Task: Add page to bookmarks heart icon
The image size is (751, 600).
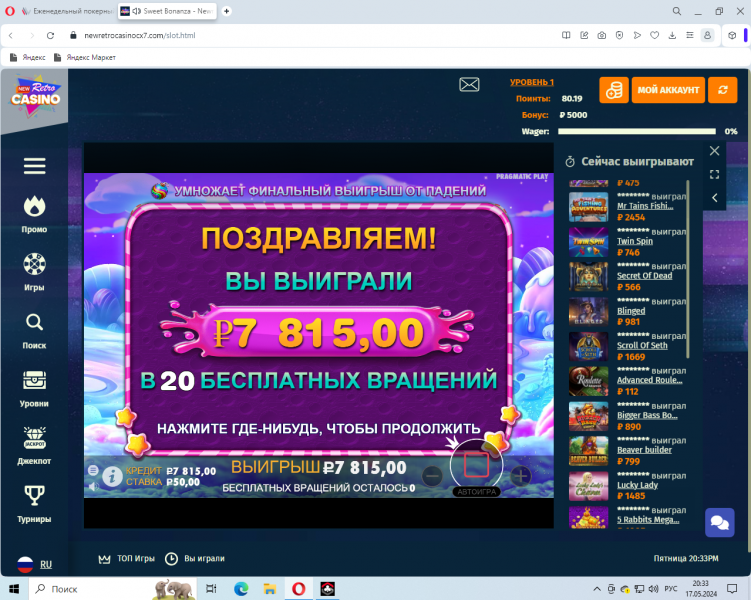Action: [x=654, y=35]
